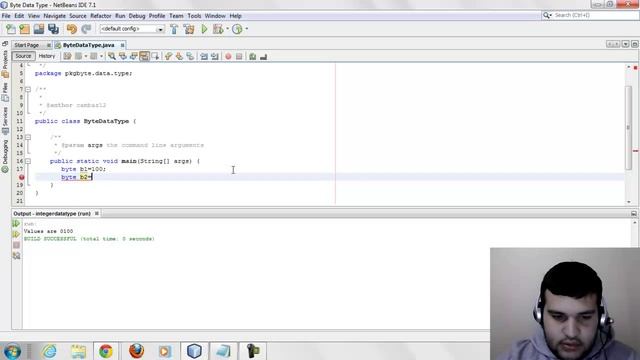Click Find Next Occurrence icon
The height and width of the screenshot is (360, 640).
tap(133, 56)
